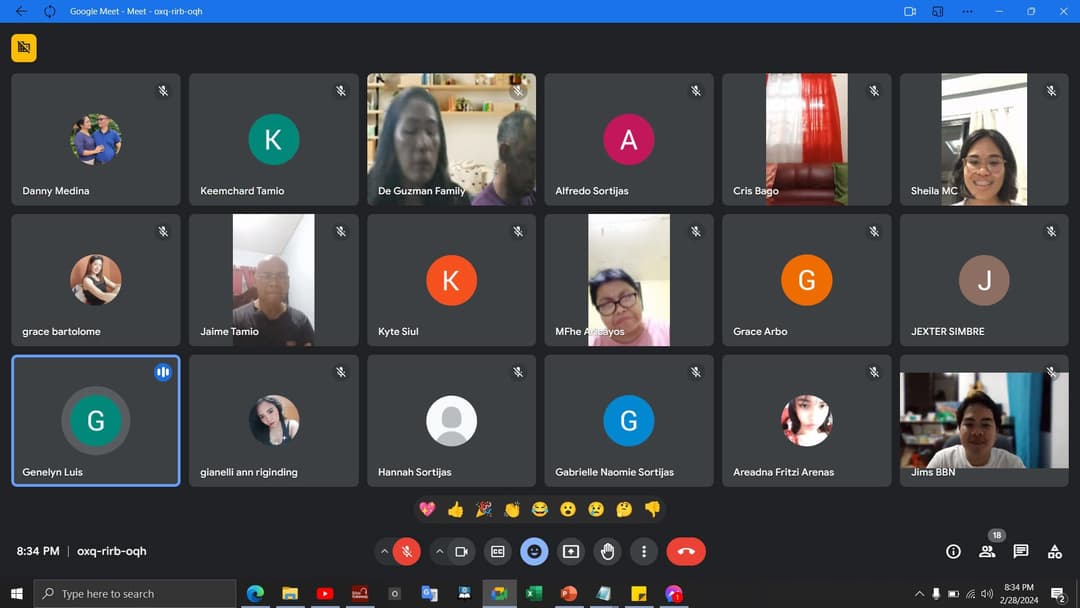The width and height of the screenshot is (1080, 608).
Task: Select Sheila MC video tile
Action: (984, 139)
